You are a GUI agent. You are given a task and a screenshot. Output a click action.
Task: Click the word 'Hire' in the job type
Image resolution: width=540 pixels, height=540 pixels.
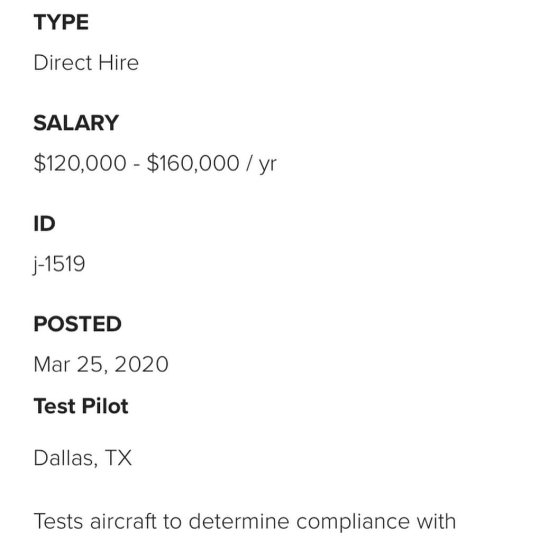tap(118, 63)
